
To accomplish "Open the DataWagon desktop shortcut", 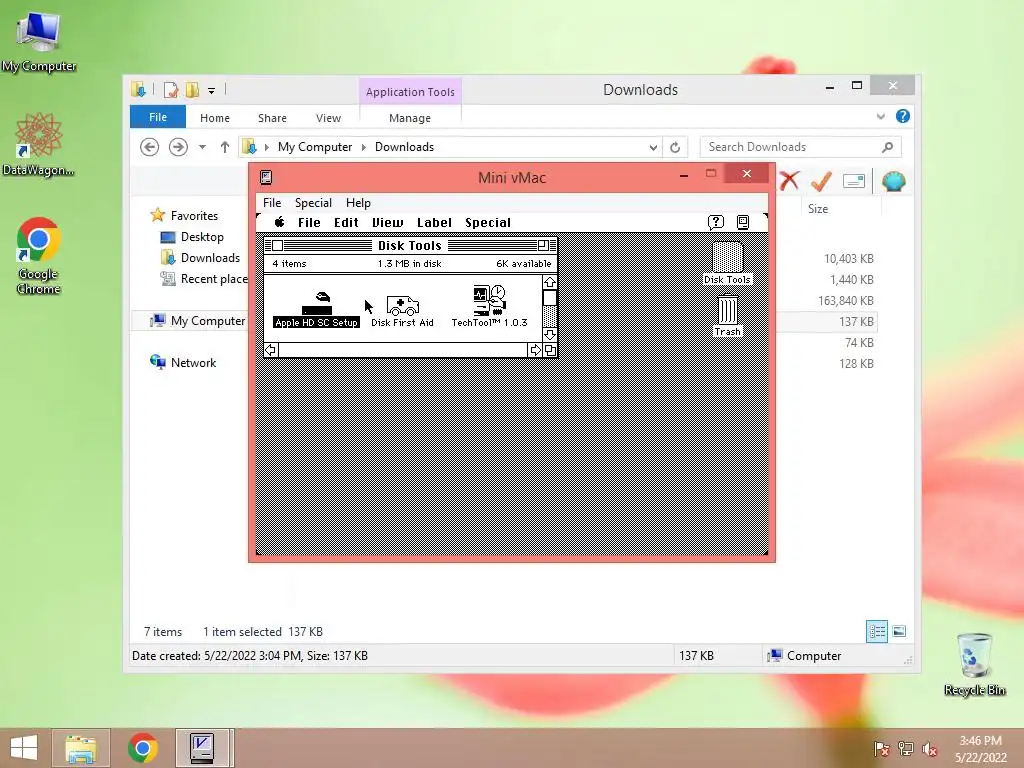I will [39, 144].
